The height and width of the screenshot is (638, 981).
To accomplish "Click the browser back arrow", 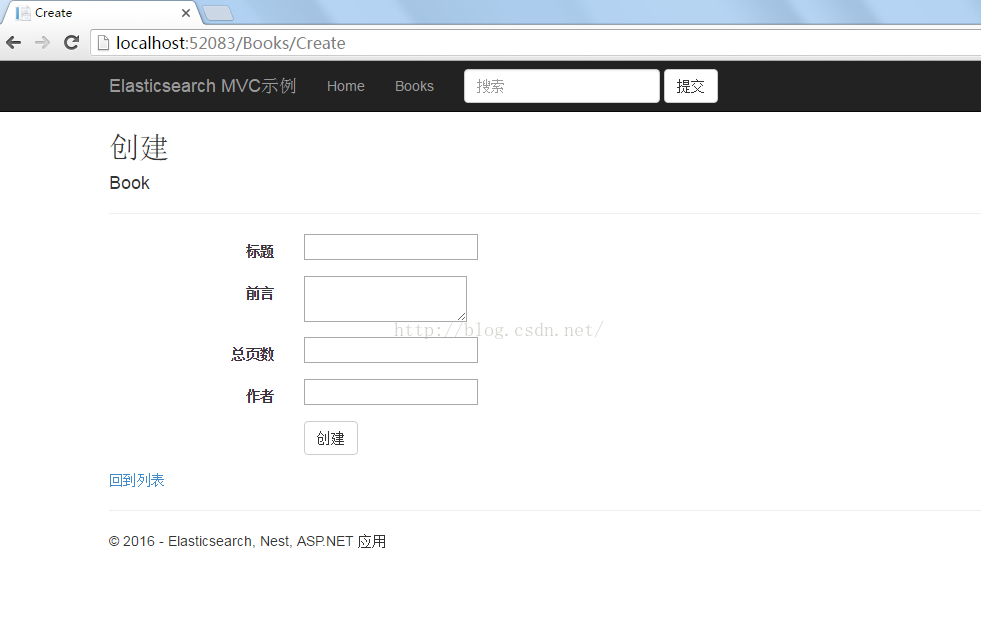I will tap(14, 43).
